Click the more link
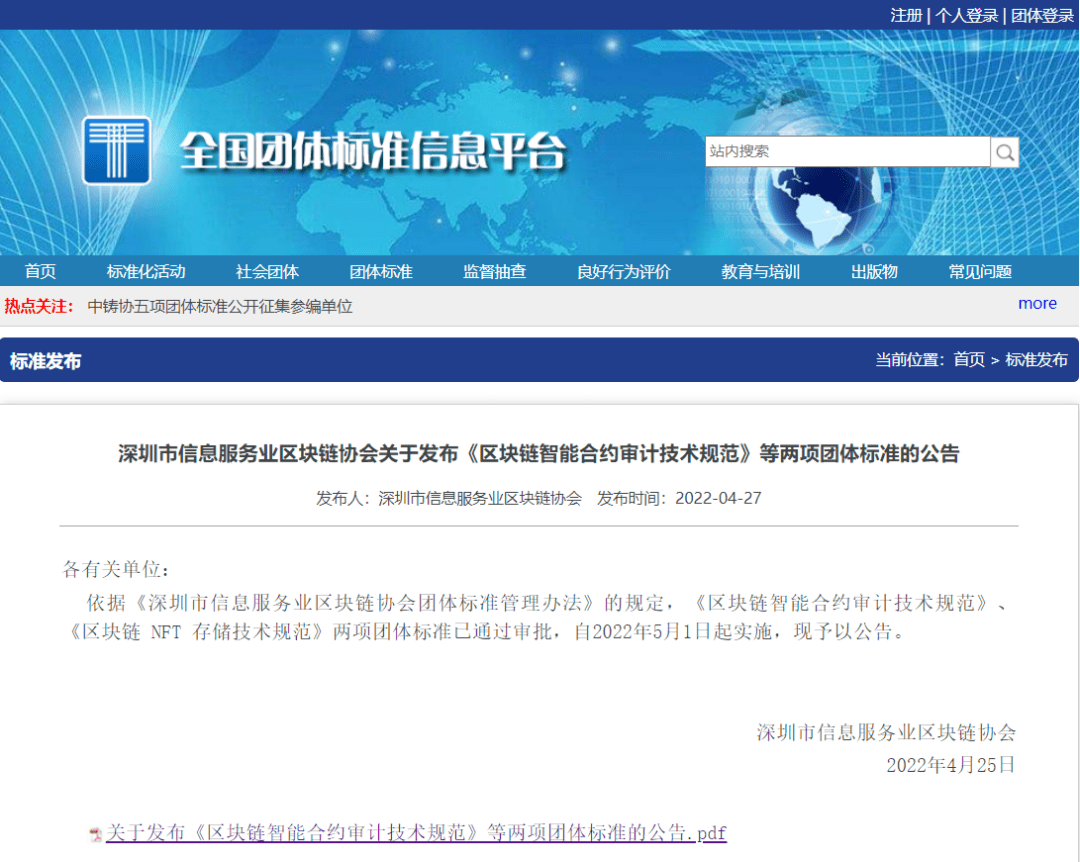Screen dimensions: 1080x862 (1037, 303)
